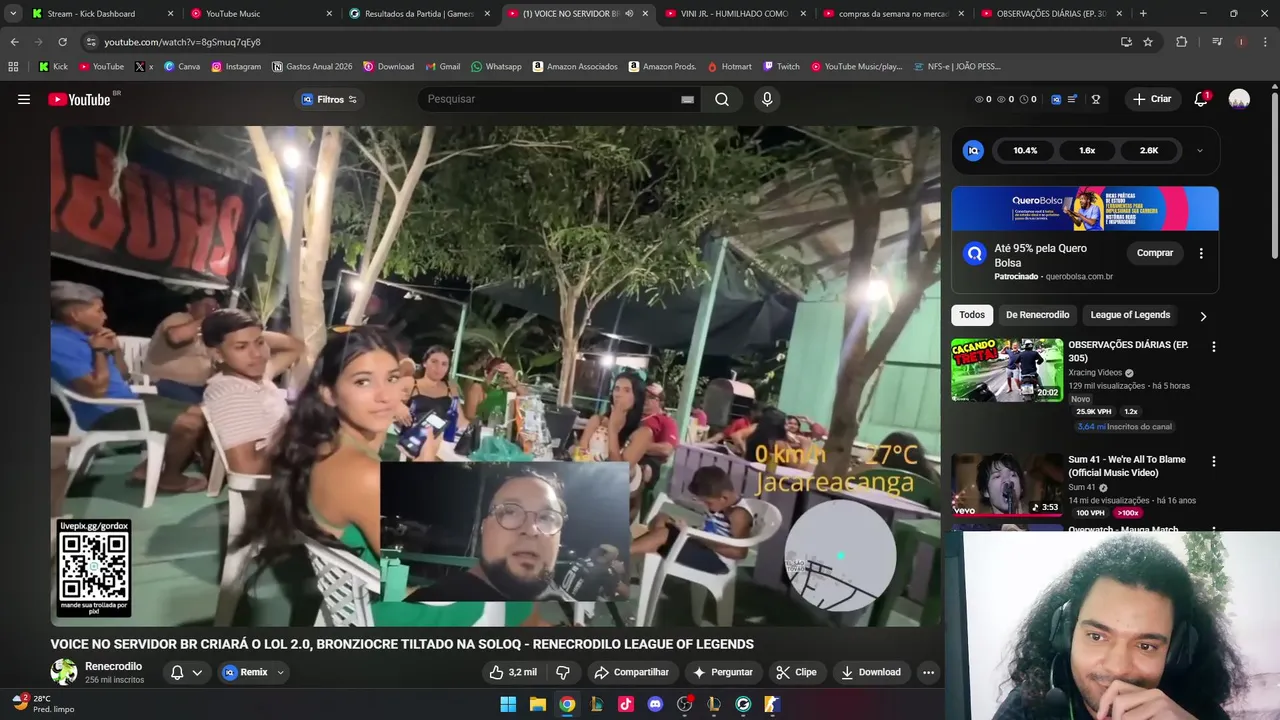Screen dimensions: 1280x720
Task: Click the 2.6K vidIQ stat pill
Action: [x=1149, y=151]
